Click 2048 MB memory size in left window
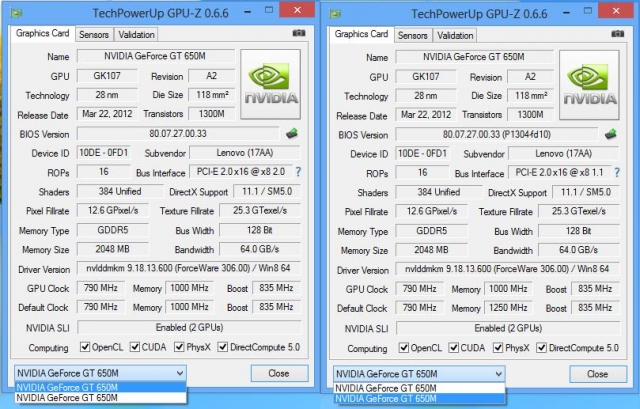The image size is (640, 409). (113, 249)
